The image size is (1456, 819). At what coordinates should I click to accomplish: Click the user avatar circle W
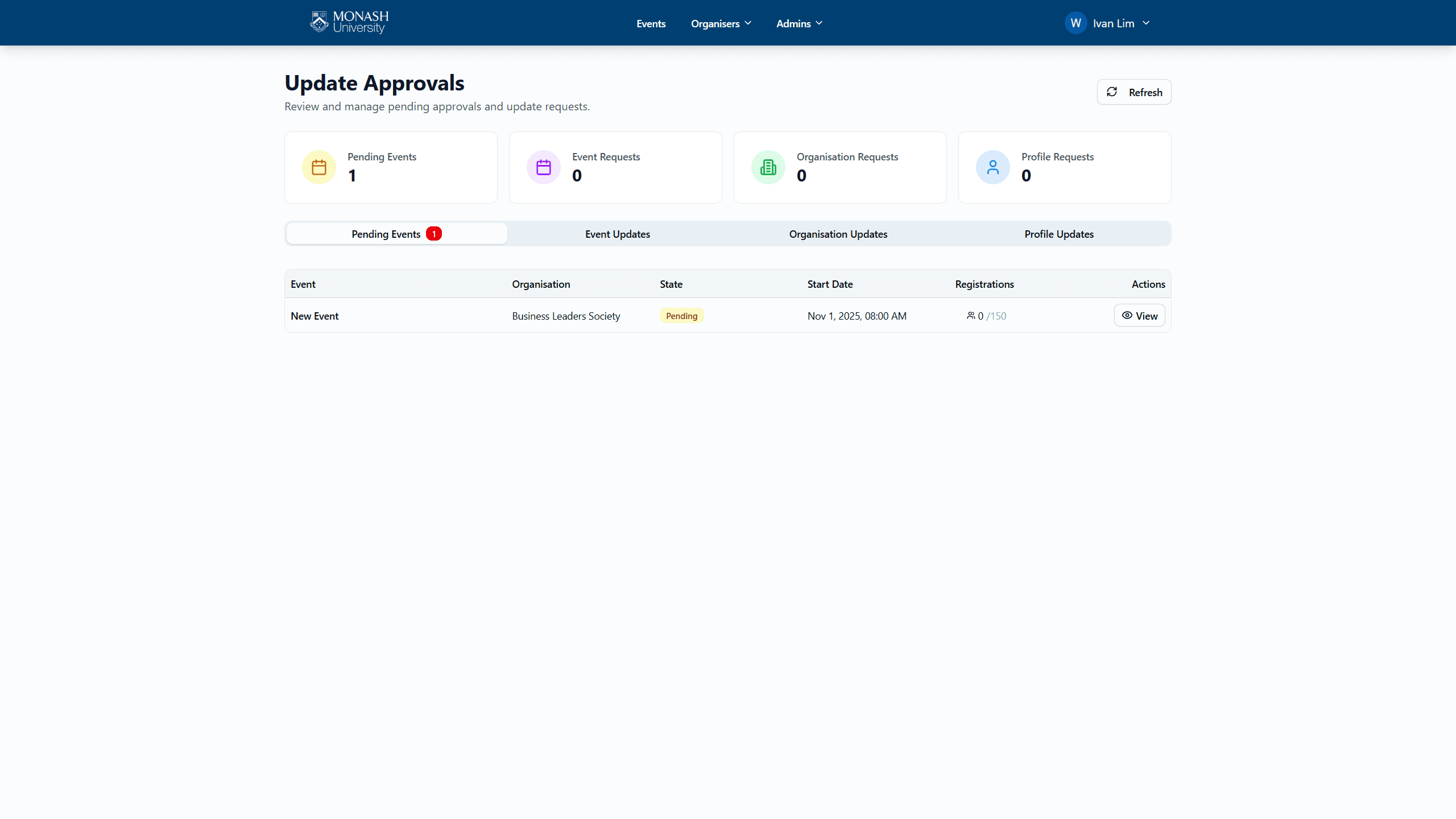coord(1076,23)
